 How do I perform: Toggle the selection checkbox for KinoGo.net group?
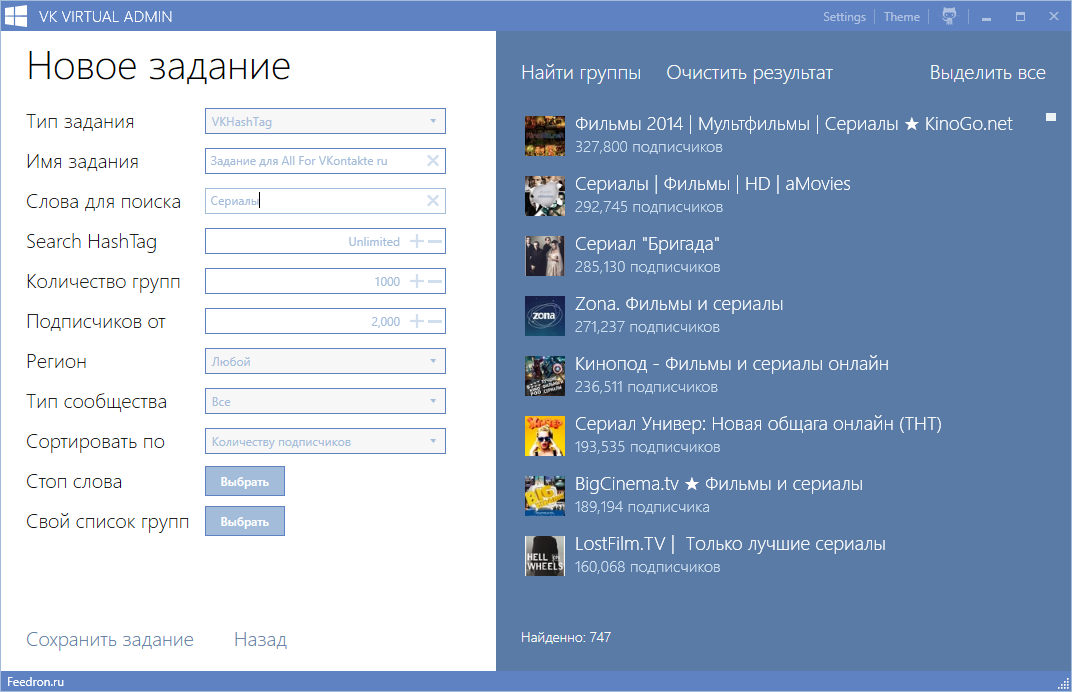1051,117
